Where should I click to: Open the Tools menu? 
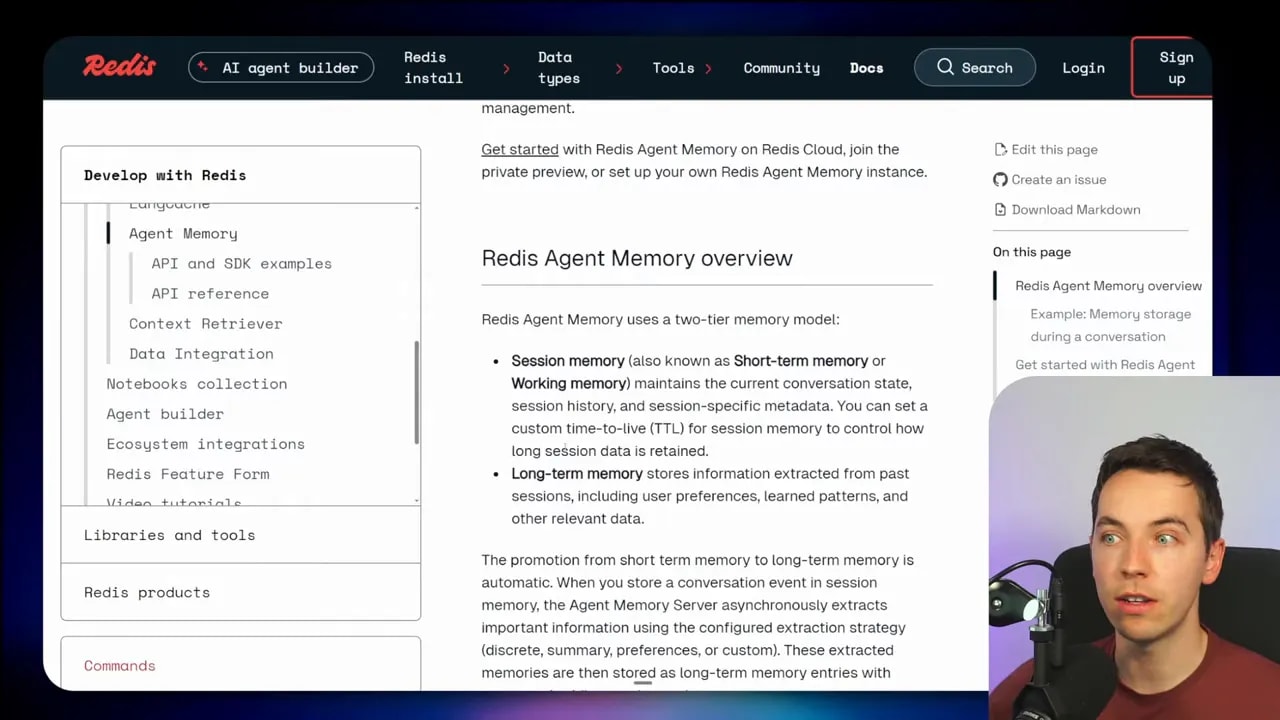point(673,68)
